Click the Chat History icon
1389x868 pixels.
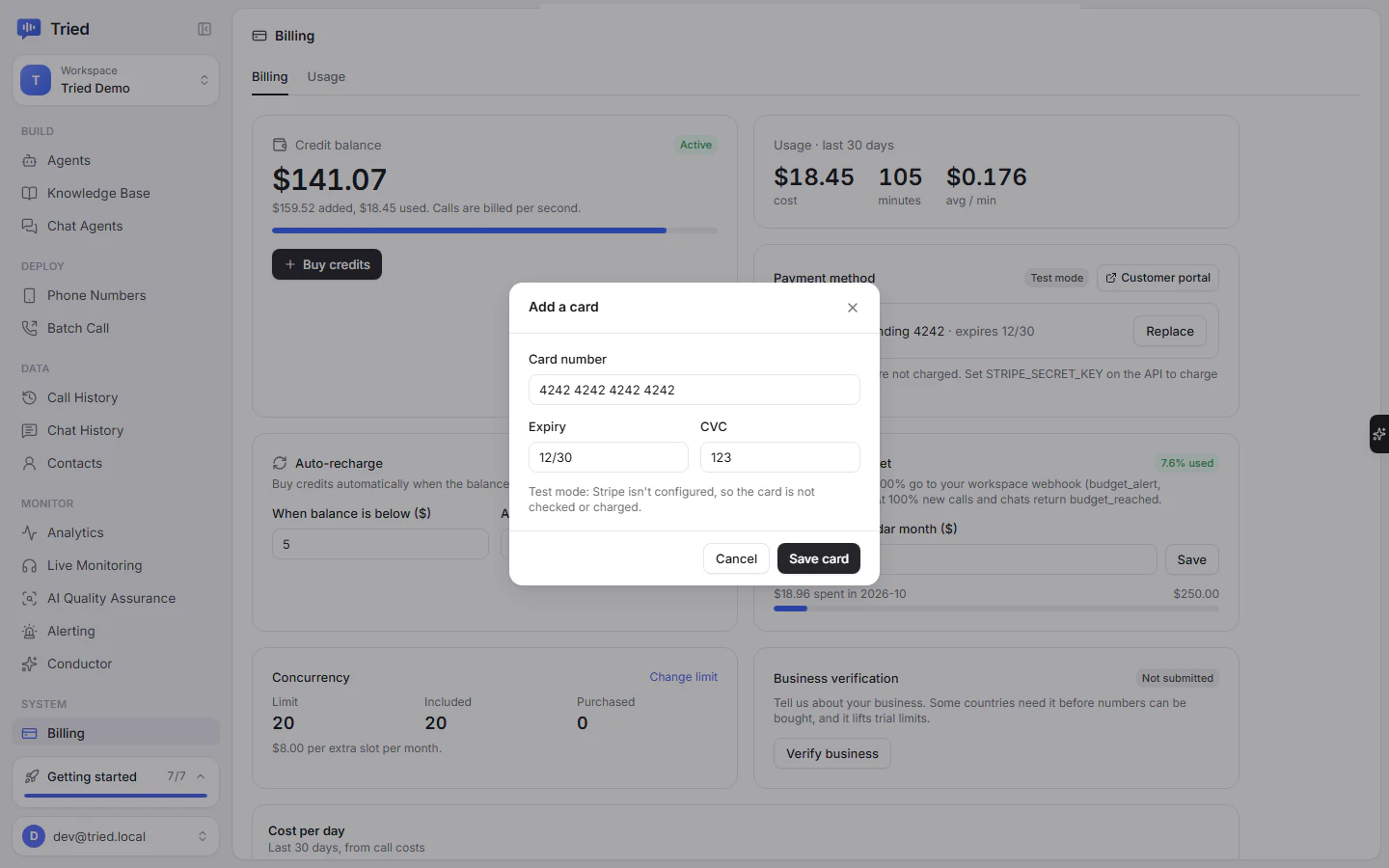pos(30,431)
